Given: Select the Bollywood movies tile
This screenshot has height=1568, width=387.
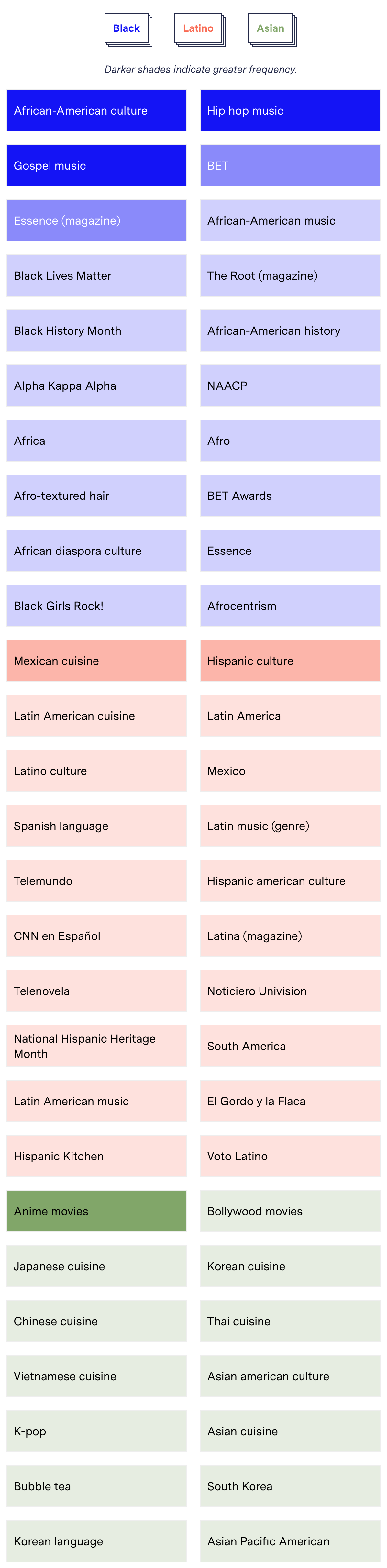Looking at the screenshot, I should [290, 1211].
